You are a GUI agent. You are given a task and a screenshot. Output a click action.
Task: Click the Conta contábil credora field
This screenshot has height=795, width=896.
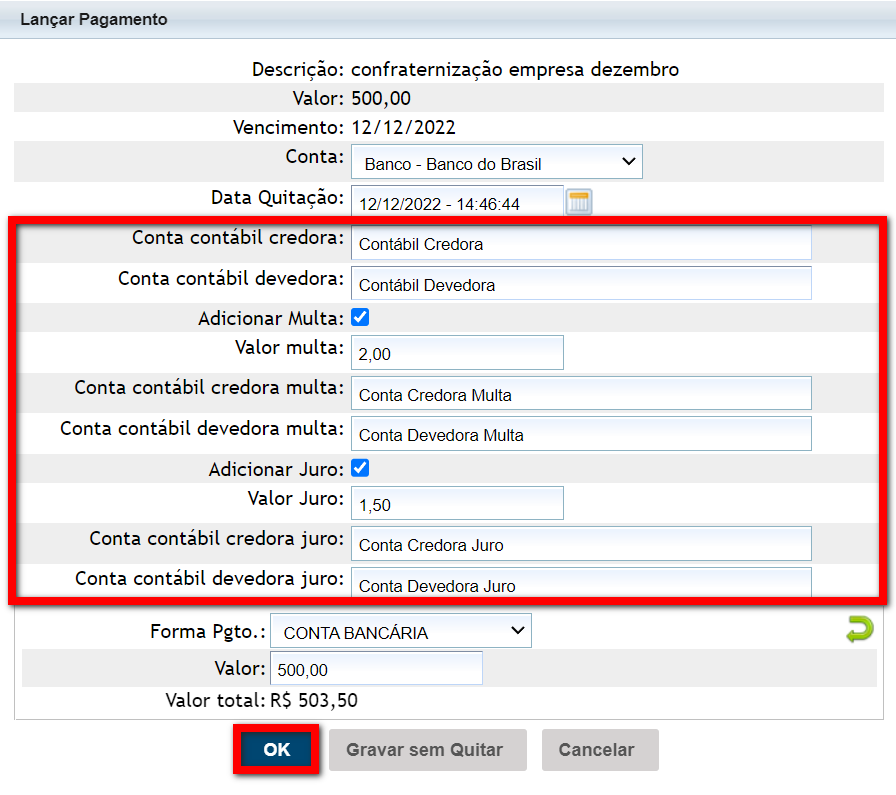point(581,243)
